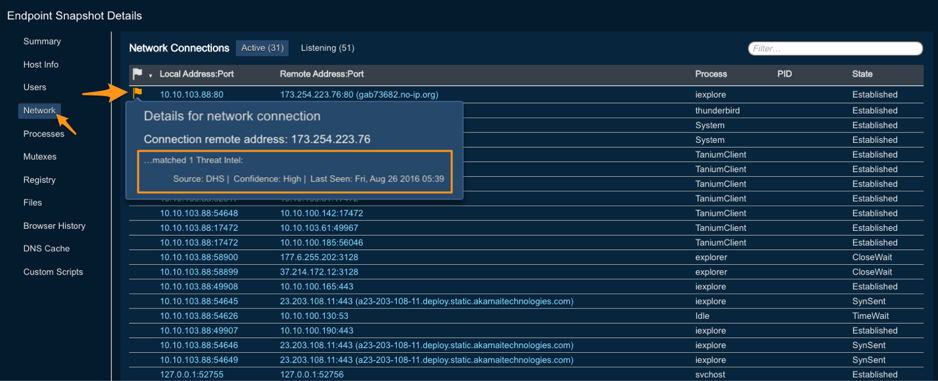
Task: Click remote address 10.10.100.190:443
Action: (x=316, y=331)
